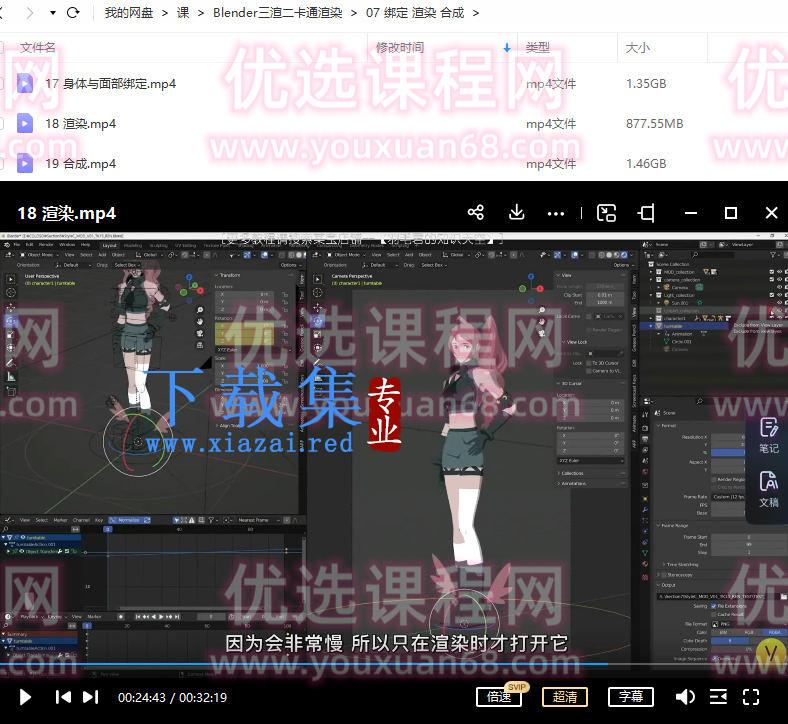This screenshot has width=788, height=724.
Task: Share the video with the share icon
Action: click(475, 213)
